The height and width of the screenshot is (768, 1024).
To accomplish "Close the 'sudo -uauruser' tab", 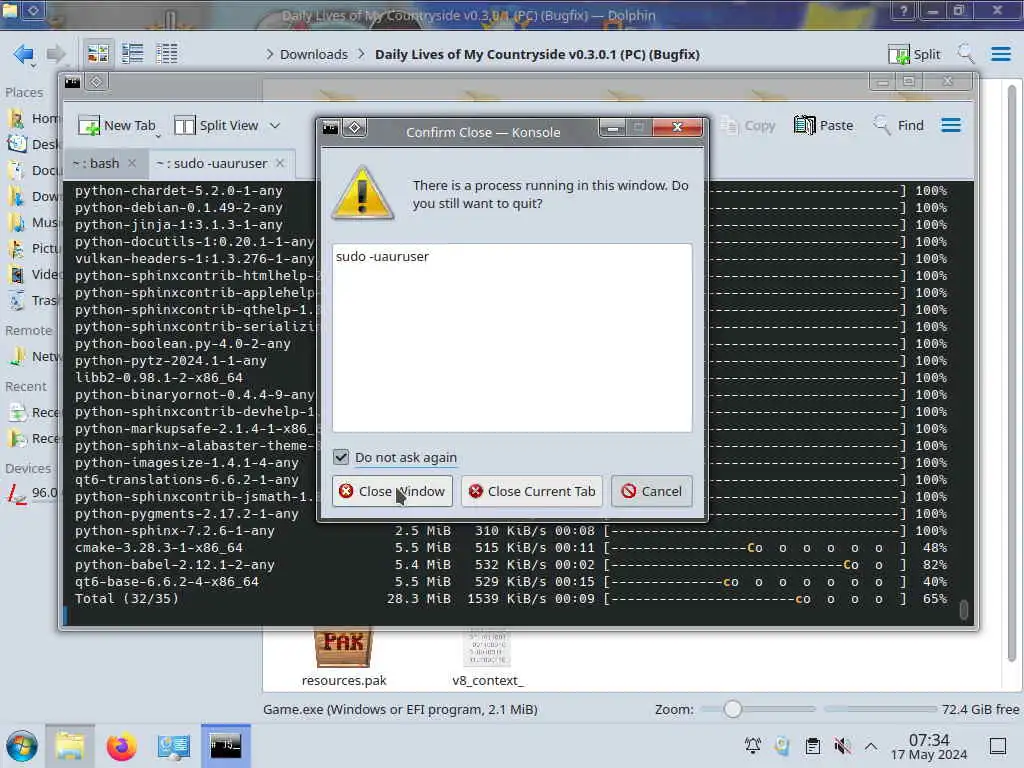I will point(280,163).
